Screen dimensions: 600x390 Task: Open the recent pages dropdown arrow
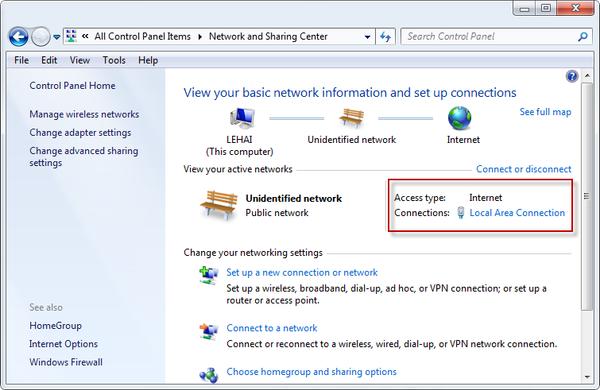(57, 37)
